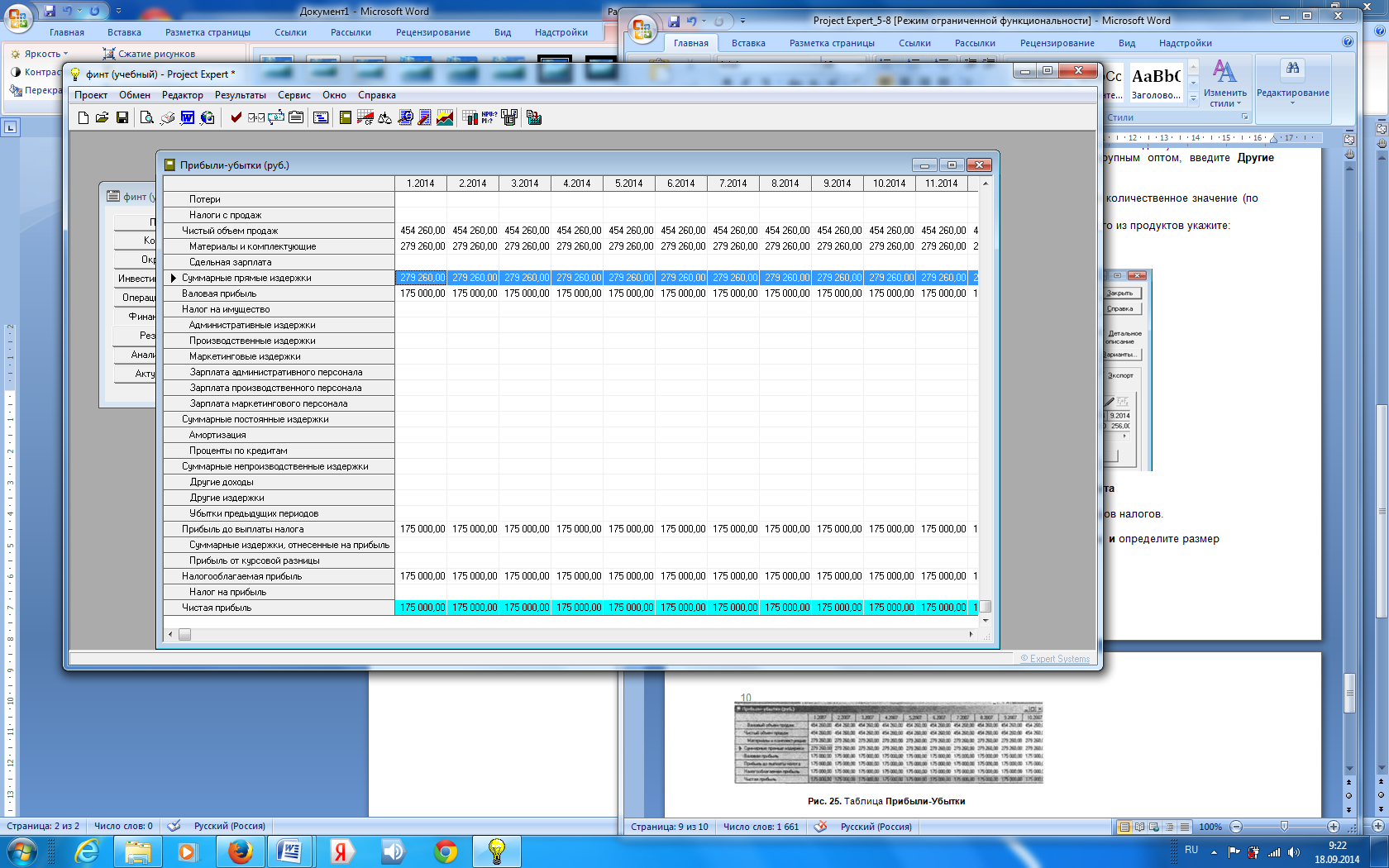Click the magnifier report search icon

[x=405, y=118]
